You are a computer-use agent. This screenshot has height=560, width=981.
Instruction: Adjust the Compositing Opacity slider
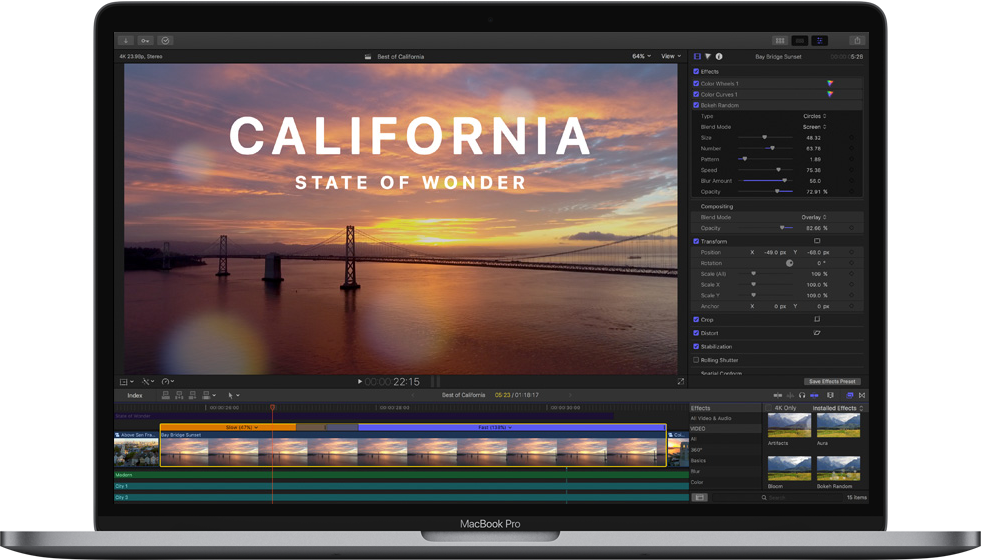766,228
